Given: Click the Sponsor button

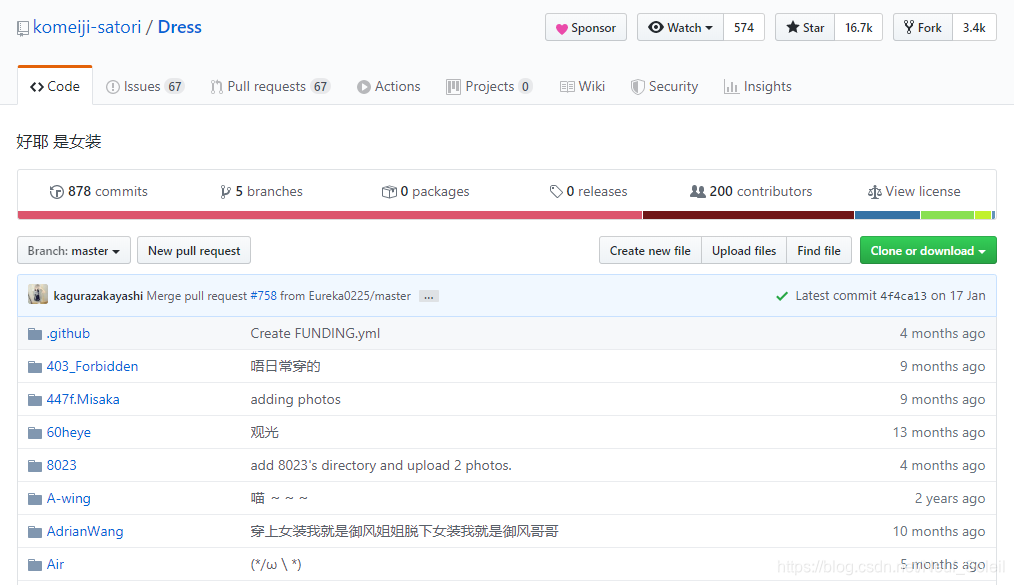Looking at the screenshot, I should (586, 27).
